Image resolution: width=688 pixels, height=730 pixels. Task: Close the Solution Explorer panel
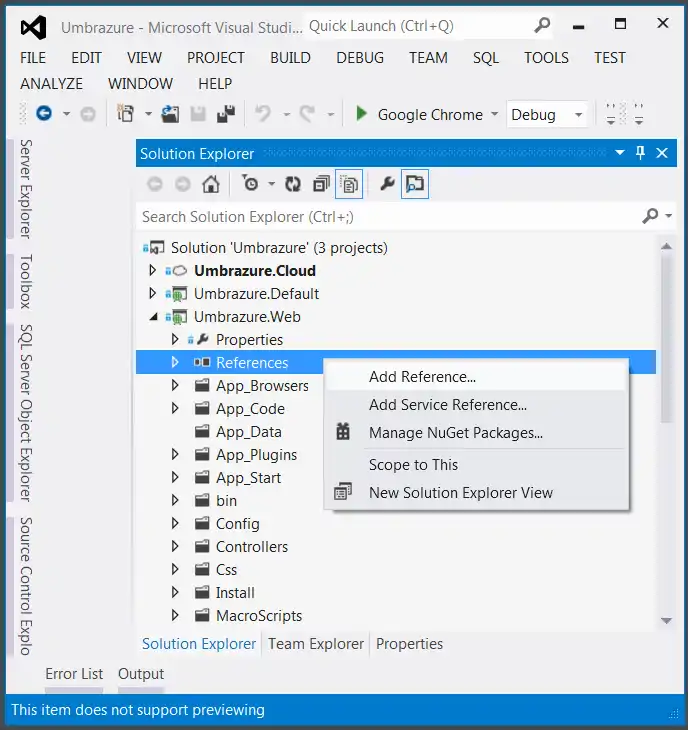(x=662, y=153)
